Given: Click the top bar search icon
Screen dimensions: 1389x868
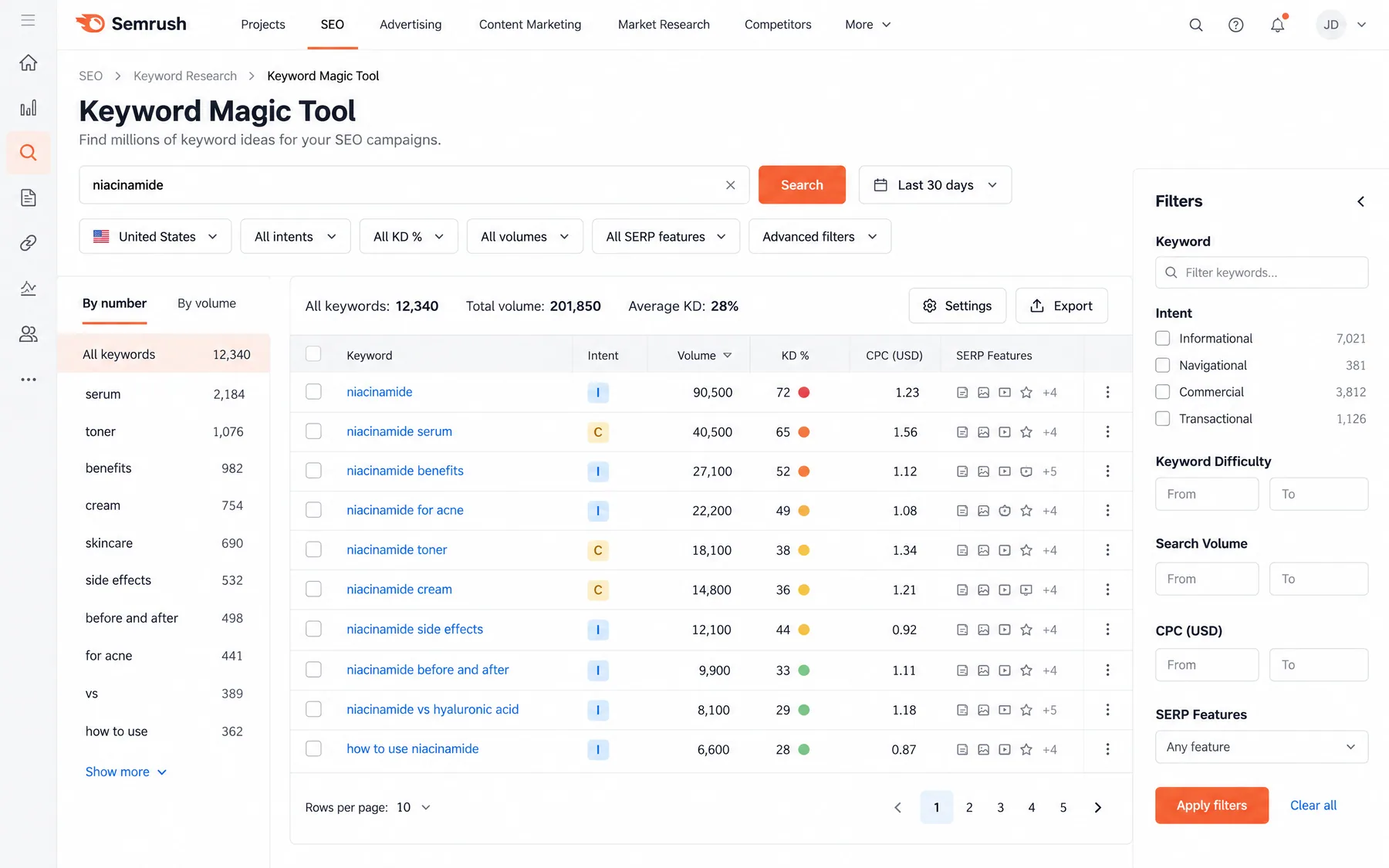Looking at the screenshot, I should pos(1196,25).
